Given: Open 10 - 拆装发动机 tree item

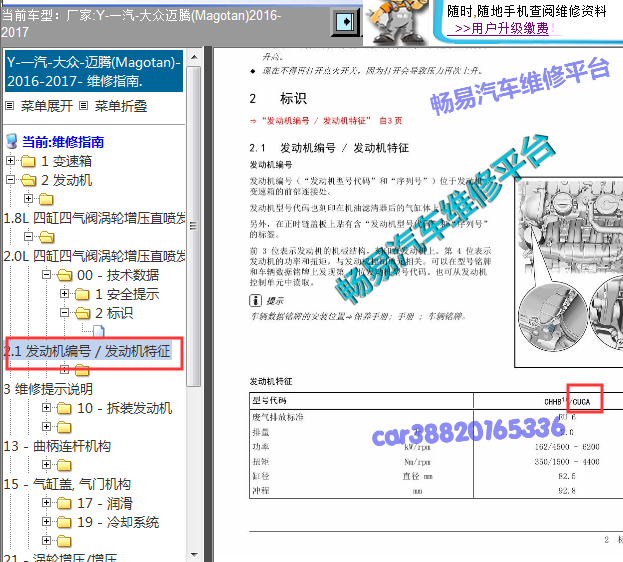Looking at the screenshot, I should (124, 408).
